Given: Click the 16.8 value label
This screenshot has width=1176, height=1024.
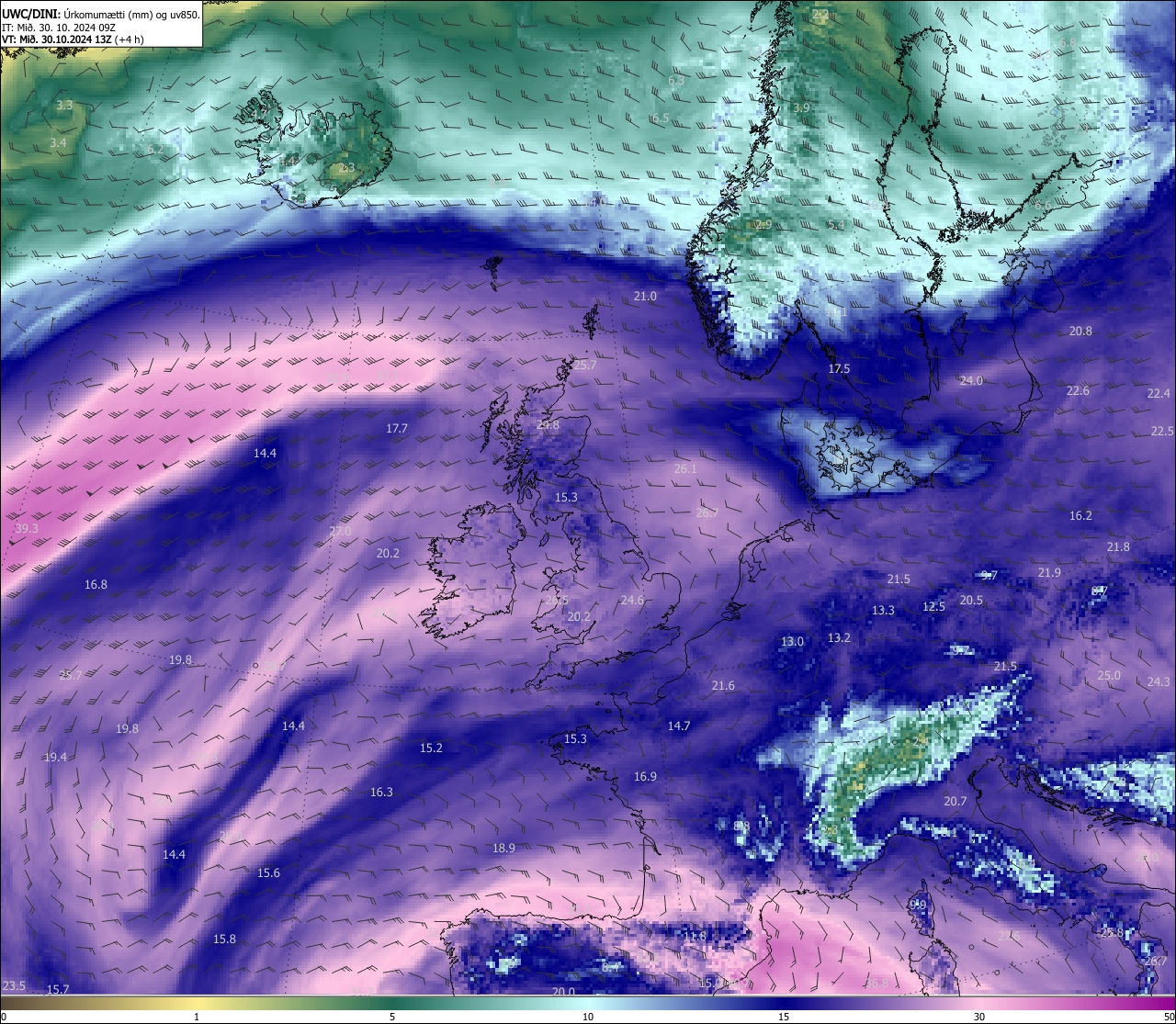Looking at the screenshot, I should tap(96, 584).
